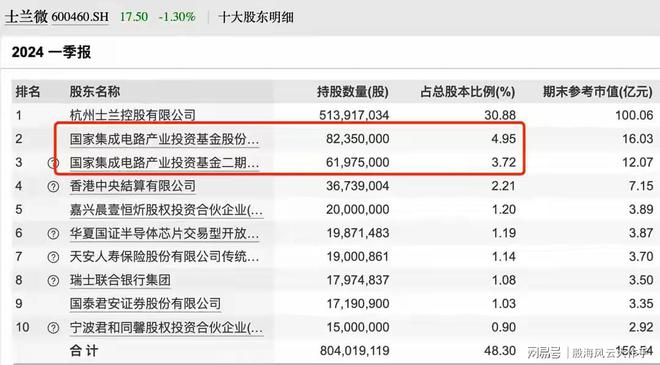Click the 占总股本比例(%) column header

(468, 91)
